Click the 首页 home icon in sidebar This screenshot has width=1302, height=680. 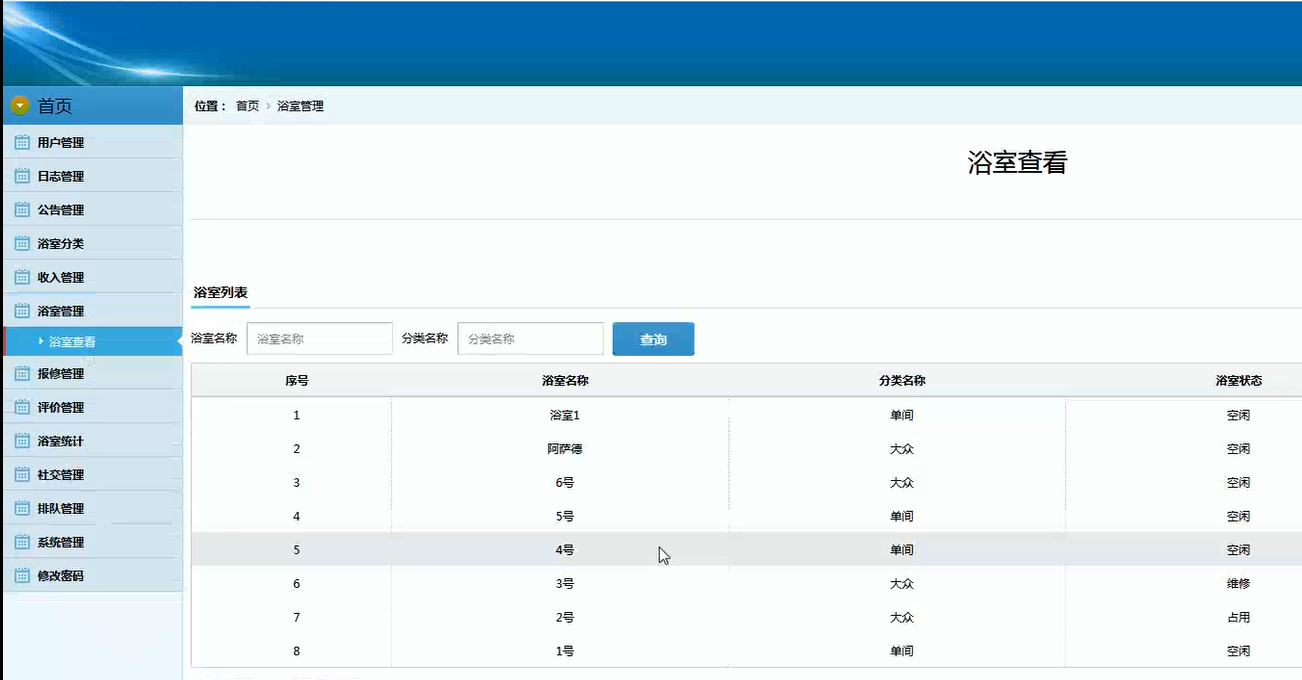20,106
